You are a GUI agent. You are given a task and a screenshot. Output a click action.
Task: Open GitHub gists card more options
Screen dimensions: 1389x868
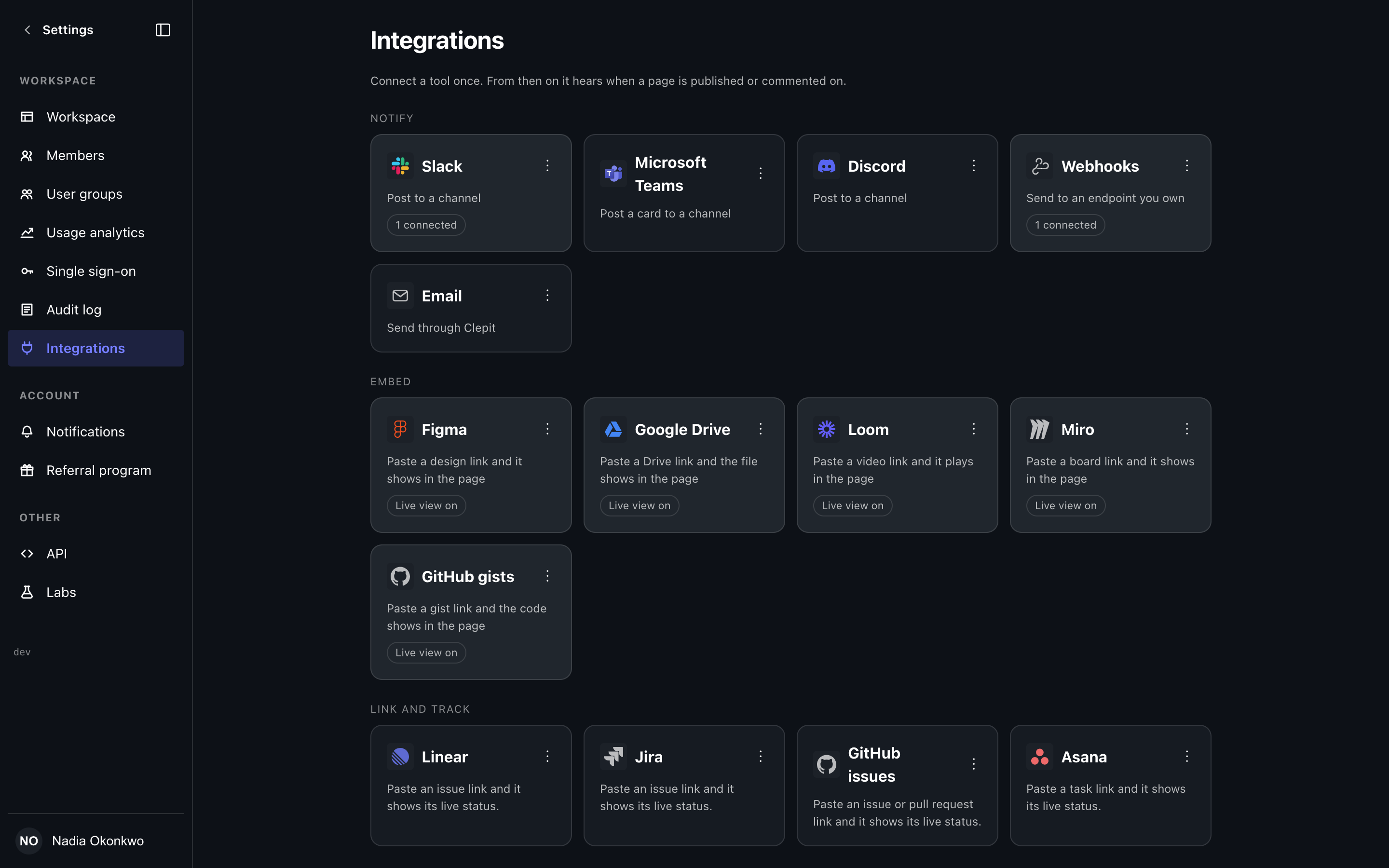click(x=547, y=576)
